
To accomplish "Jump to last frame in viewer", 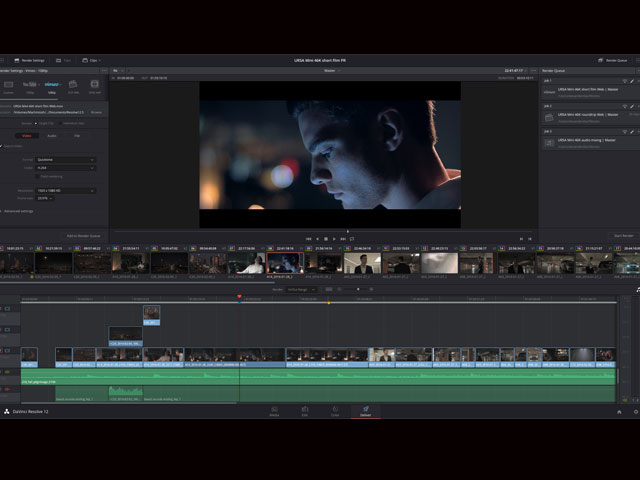I will pyautogui.click(x=343, y=239).
